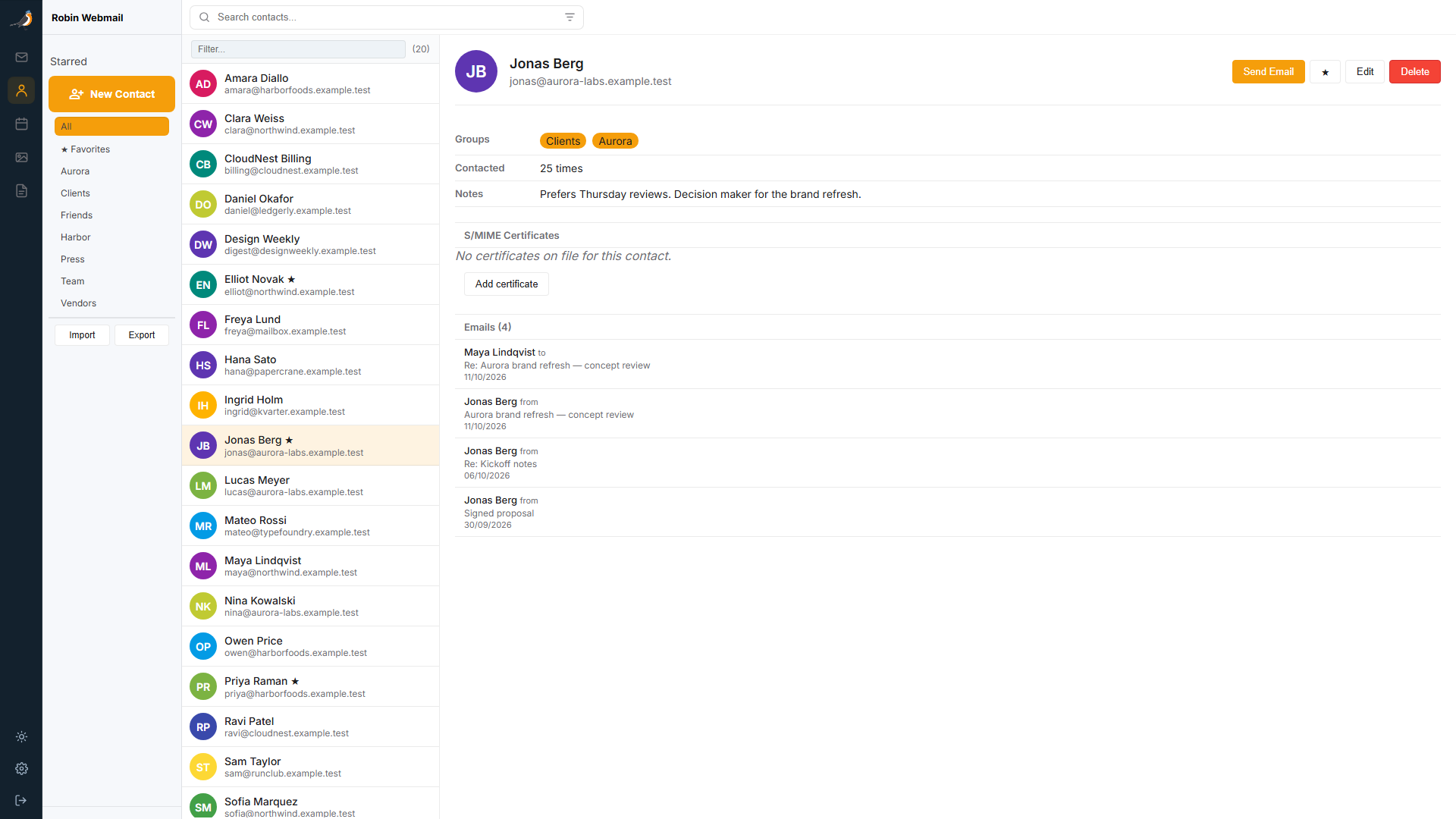Viewport: 1456px width, 819px height.
Task: Open email 'Re: Kickoff notes'
Action: 948,463
